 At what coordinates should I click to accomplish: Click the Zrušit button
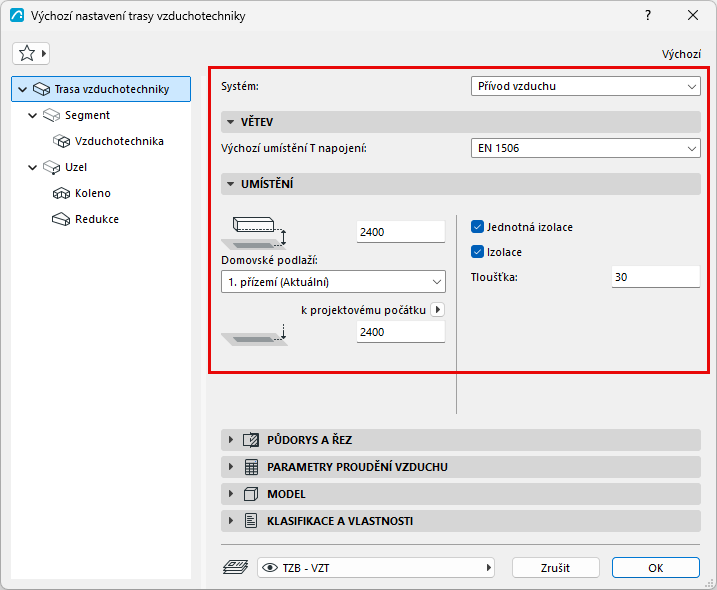coord(556,568)
